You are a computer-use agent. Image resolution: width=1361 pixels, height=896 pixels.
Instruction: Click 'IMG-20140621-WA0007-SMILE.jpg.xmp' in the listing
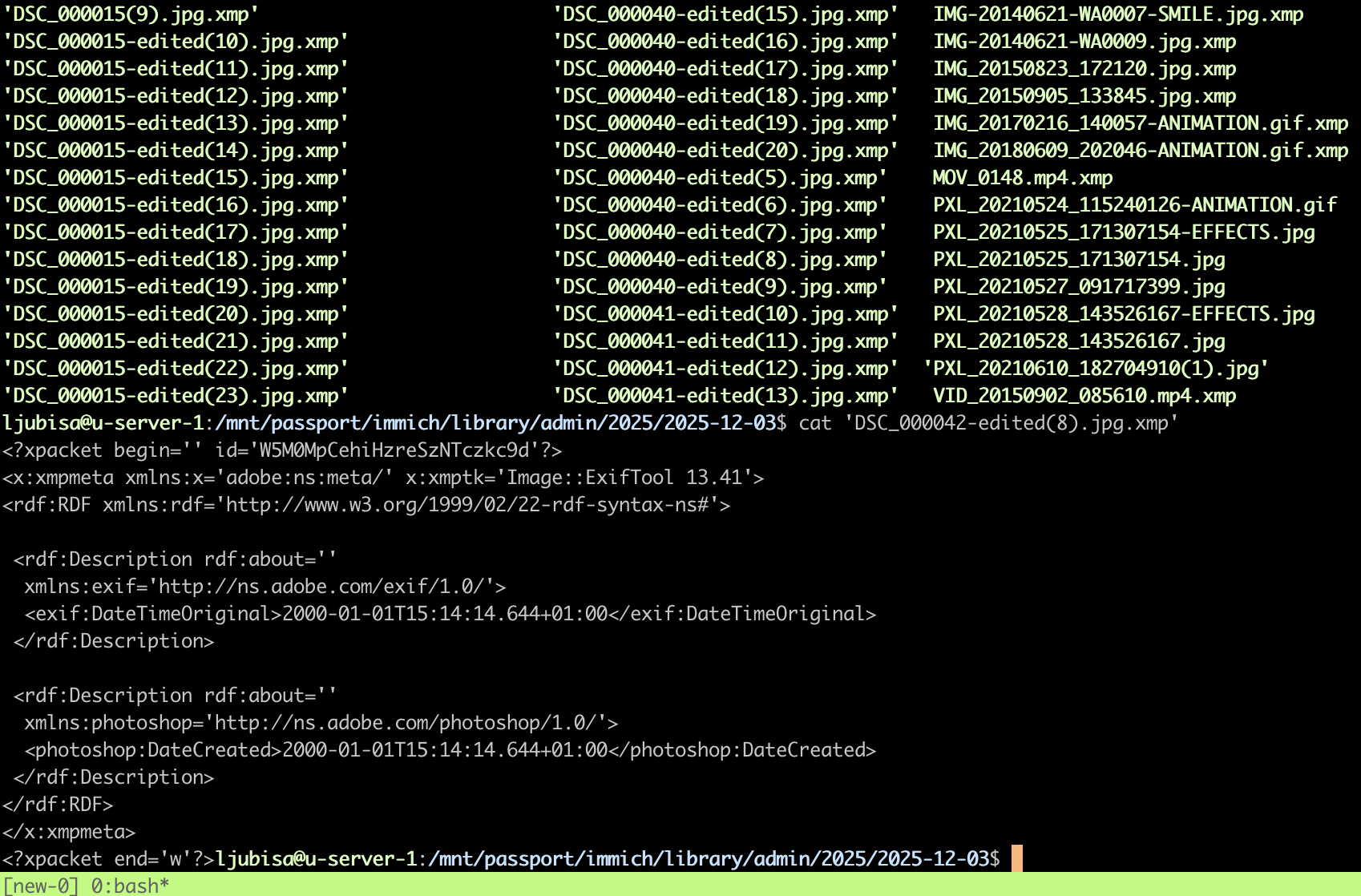(x=1117, y=14)
